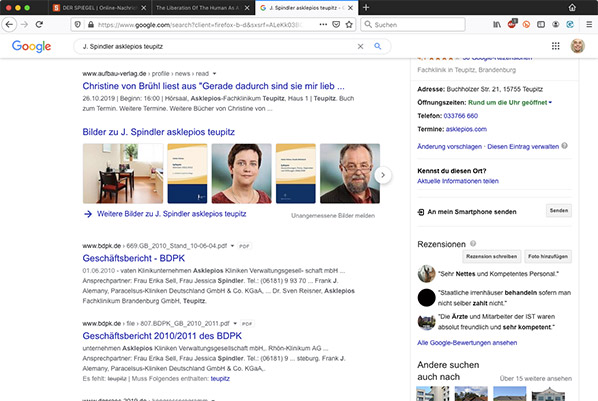
Task: Open Bilder zu J. Spindler asklepios teupitz
Action: pos(159,132)
